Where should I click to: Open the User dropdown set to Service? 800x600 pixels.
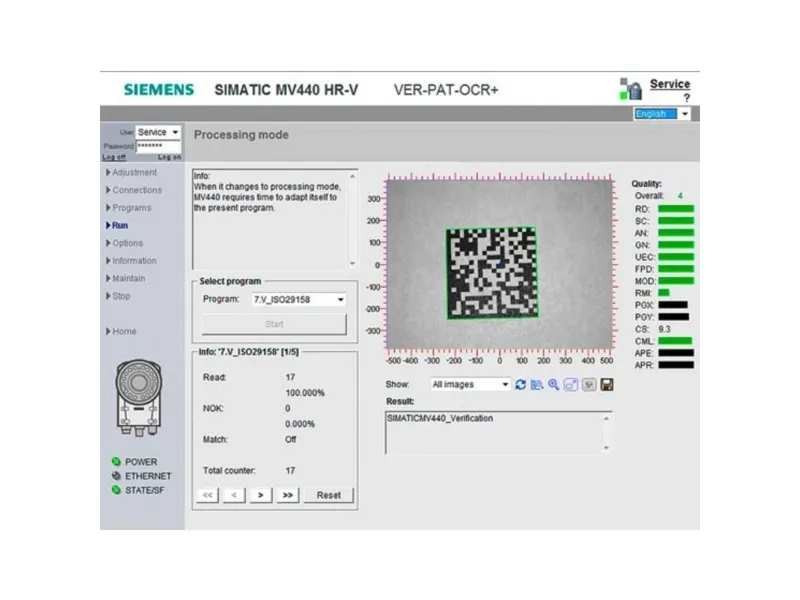point(158,132)
